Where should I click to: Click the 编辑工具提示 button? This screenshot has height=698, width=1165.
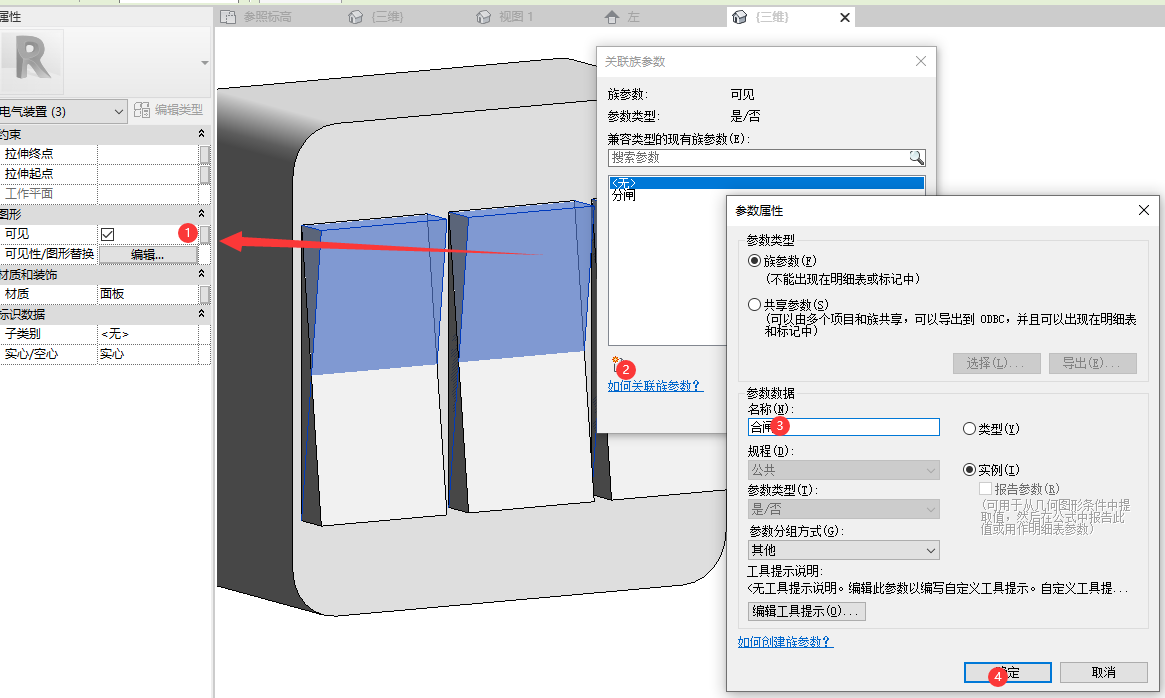pyautogui.click(x=806, y=611)
